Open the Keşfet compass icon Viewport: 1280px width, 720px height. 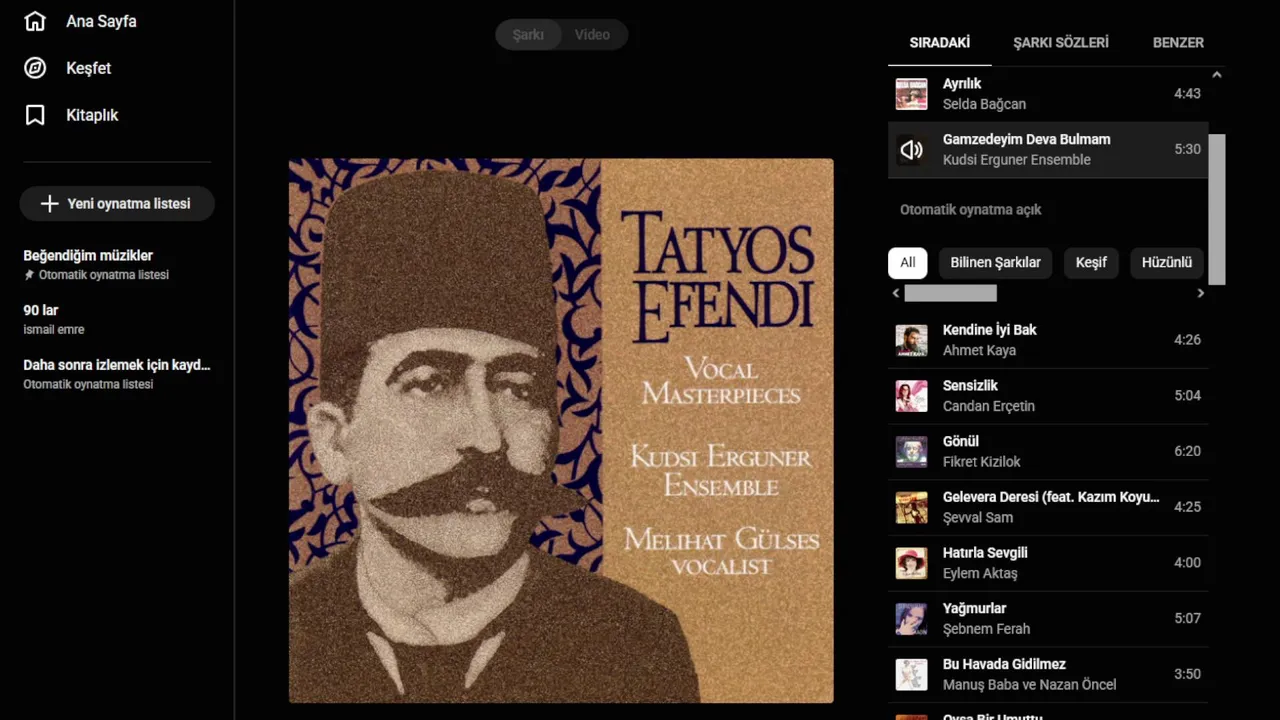pos(35,68)
